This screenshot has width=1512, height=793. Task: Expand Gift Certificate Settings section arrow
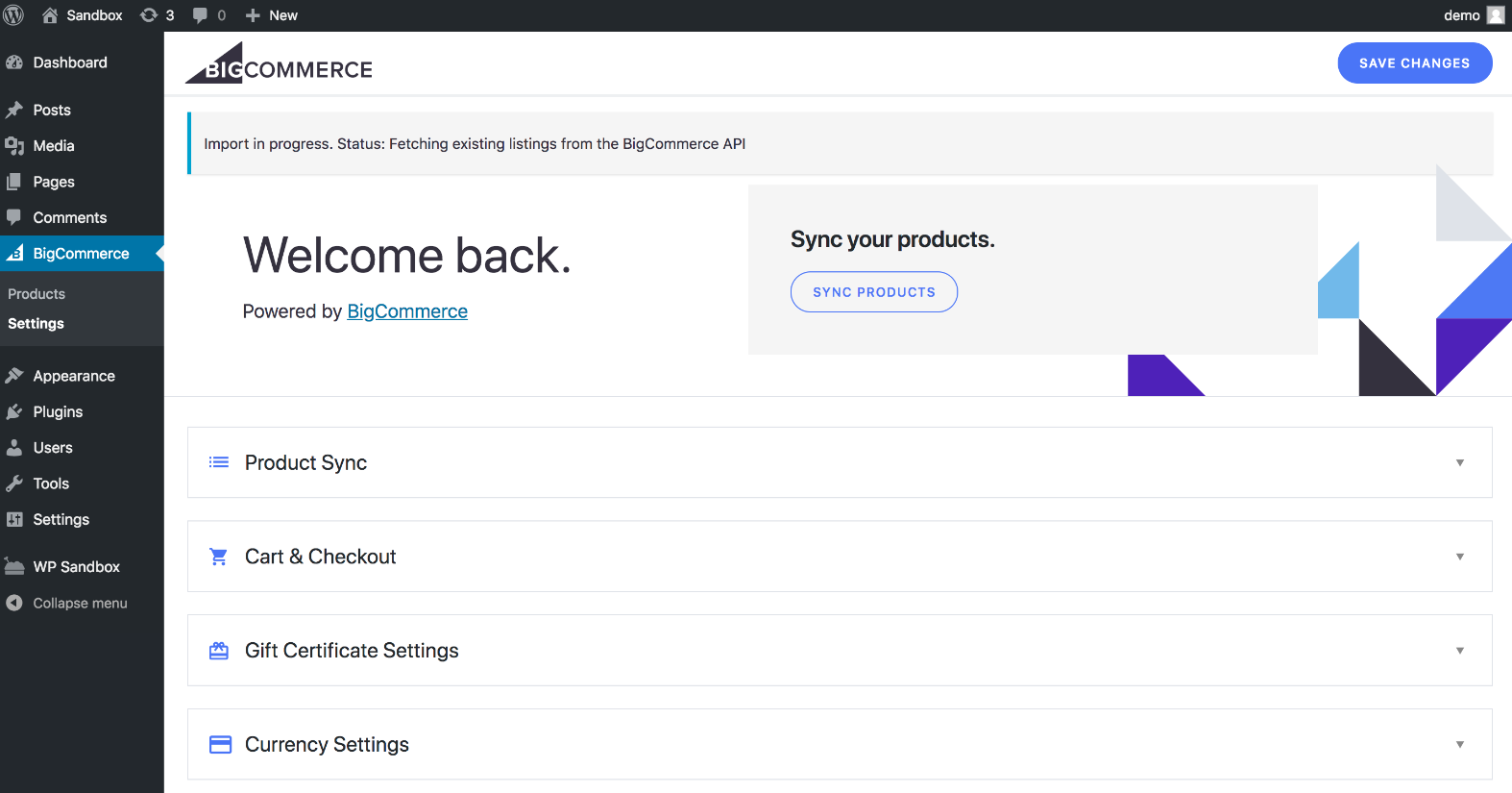click(x=1459, y=651)
